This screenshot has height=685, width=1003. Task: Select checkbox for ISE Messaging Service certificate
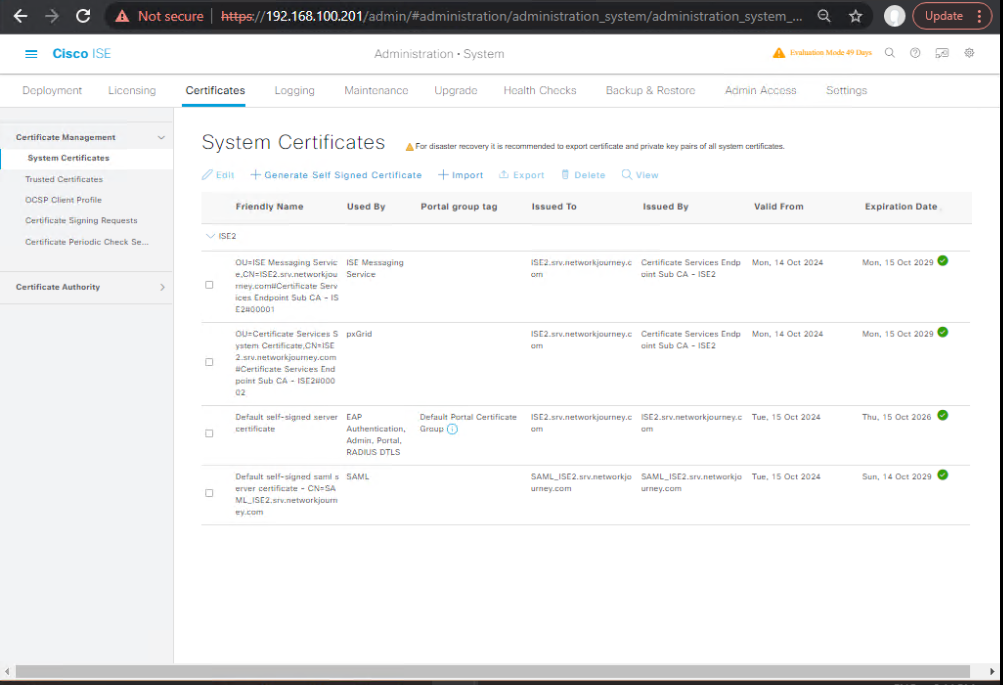209,285
